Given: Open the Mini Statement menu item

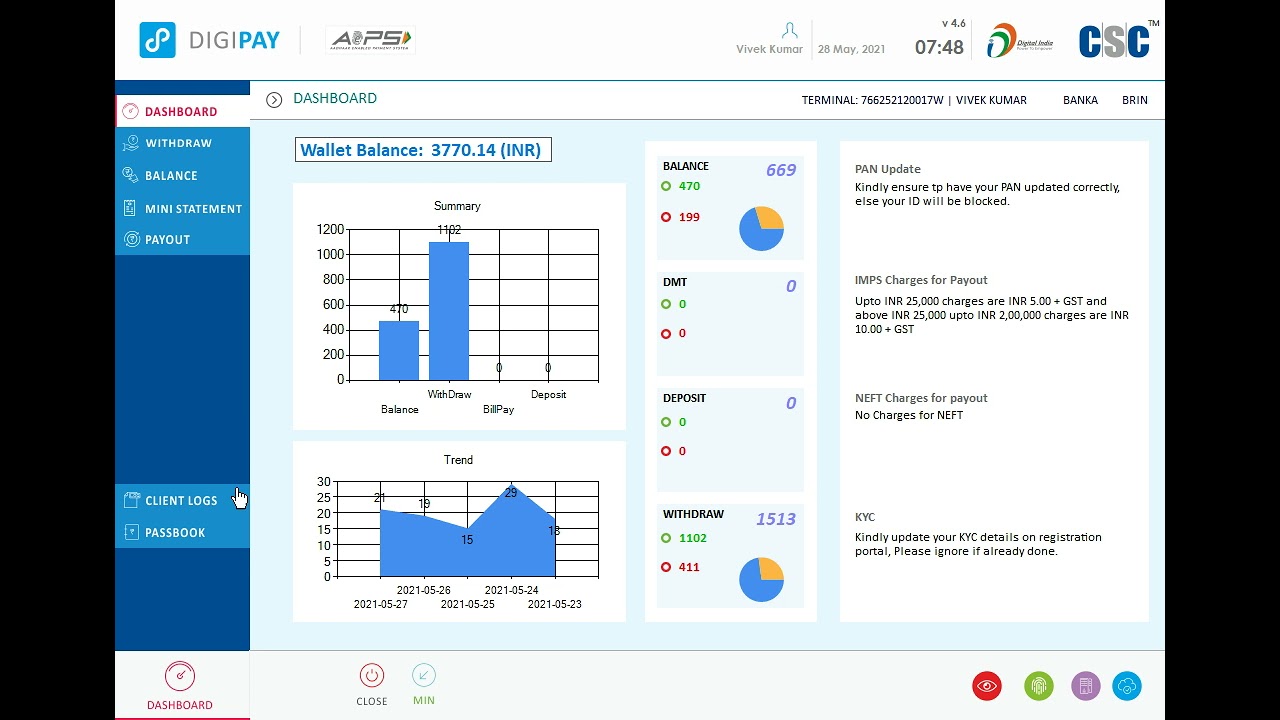Looking at the screenshot, I should pos(182,208).
